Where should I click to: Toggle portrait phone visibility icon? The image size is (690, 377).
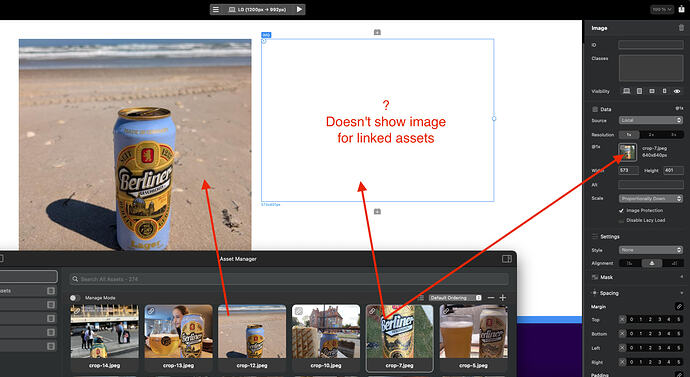tap(664, 91)
